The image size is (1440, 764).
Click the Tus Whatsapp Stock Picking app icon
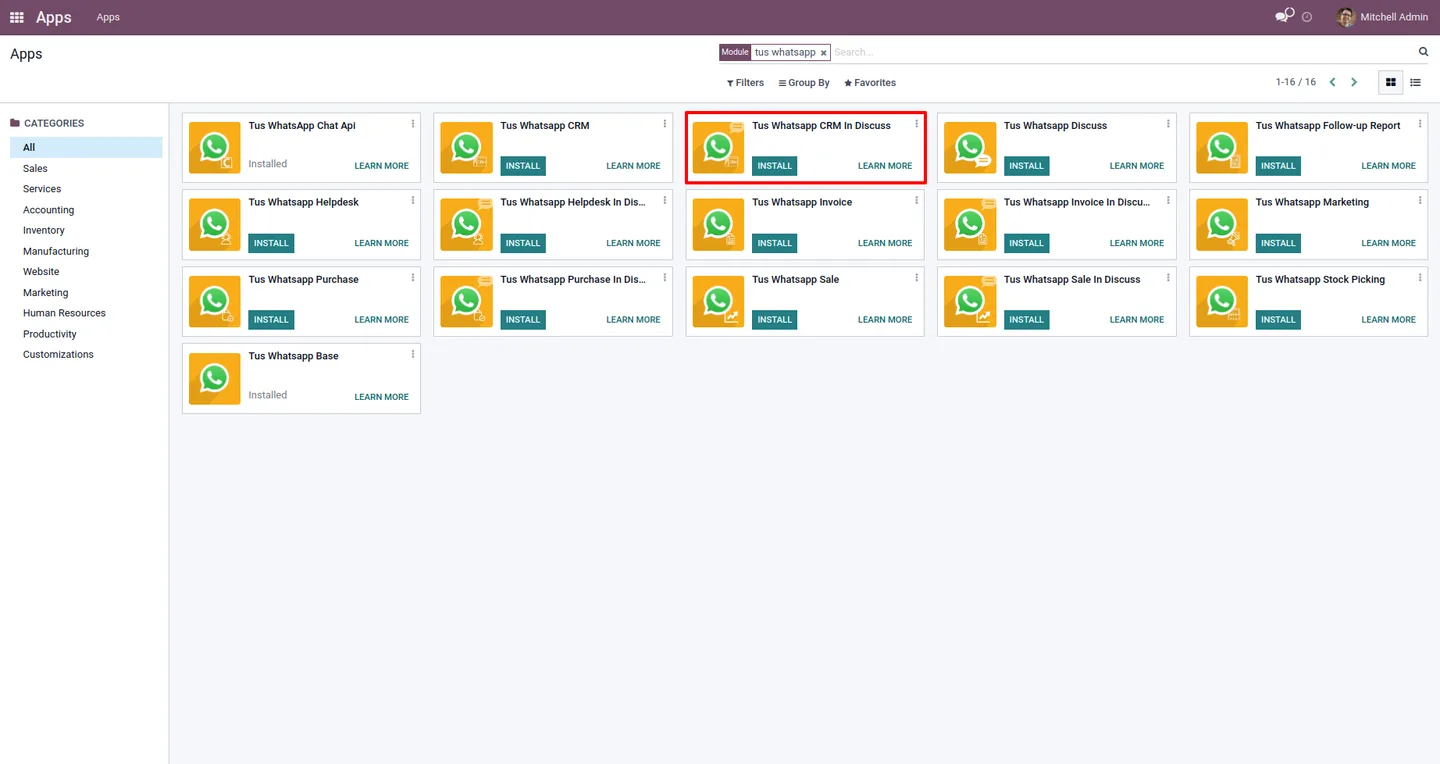(x=1222, y=302)
